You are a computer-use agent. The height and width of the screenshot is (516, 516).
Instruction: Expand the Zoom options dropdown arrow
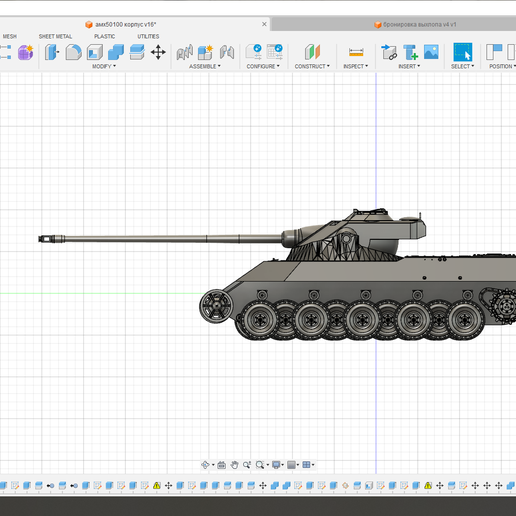coord(267,465)
